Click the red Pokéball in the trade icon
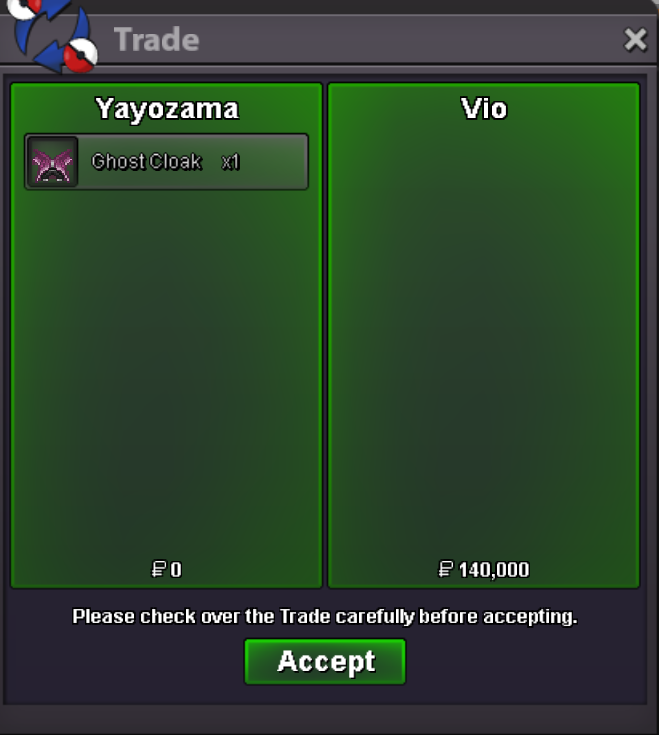Viewport: 659px width, 735px height. tap(80, 56)
